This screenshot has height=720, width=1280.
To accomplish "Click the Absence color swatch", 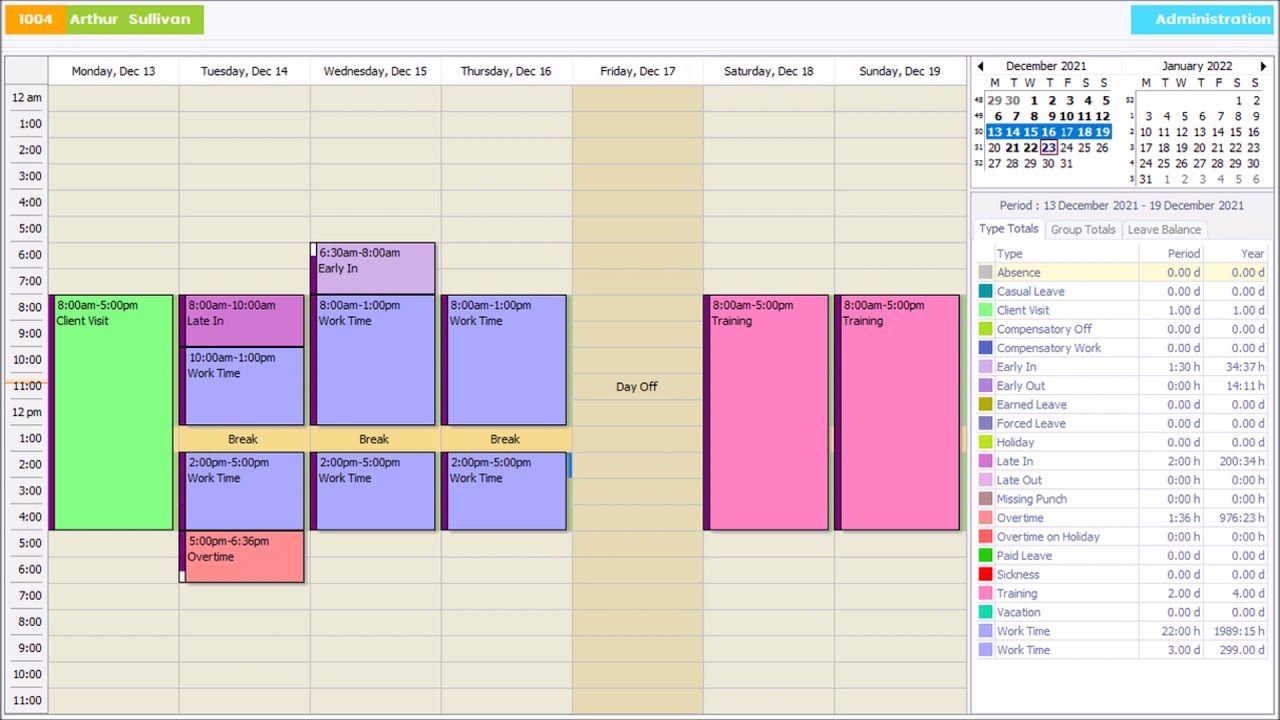I will pos(985,273).
